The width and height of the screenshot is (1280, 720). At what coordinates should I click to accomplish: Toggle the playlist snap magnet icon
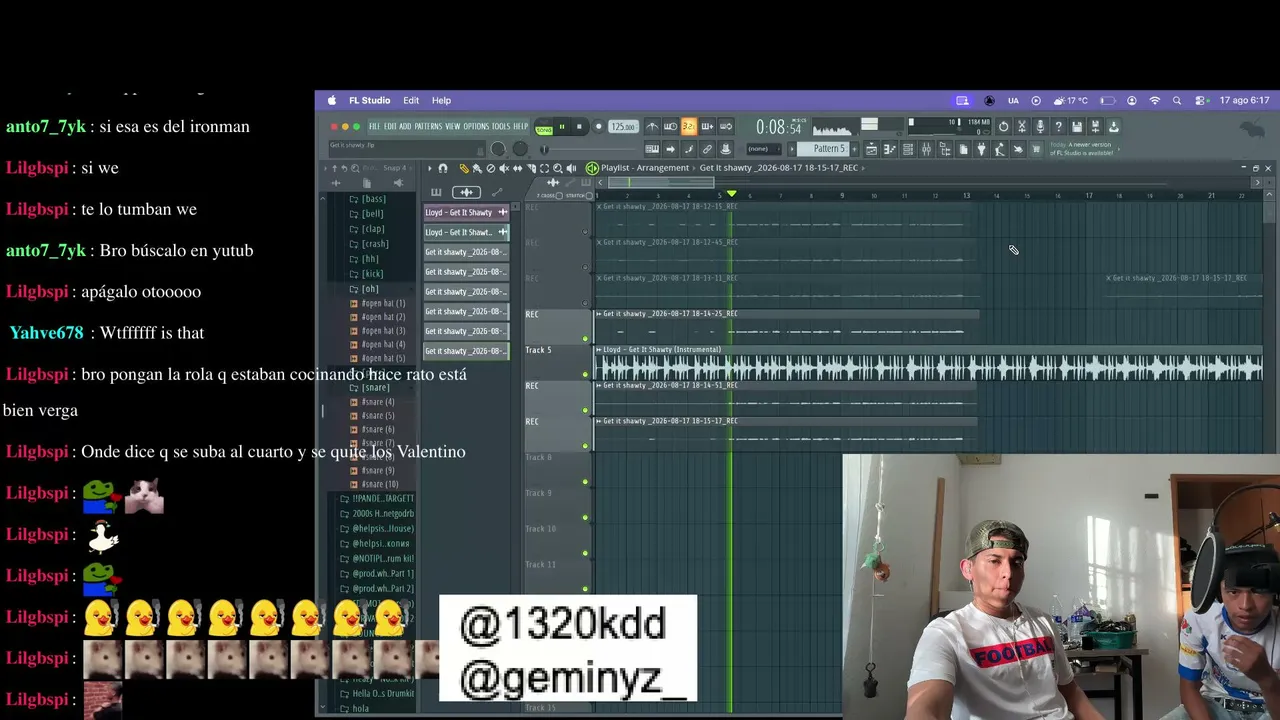pos(443,168)
